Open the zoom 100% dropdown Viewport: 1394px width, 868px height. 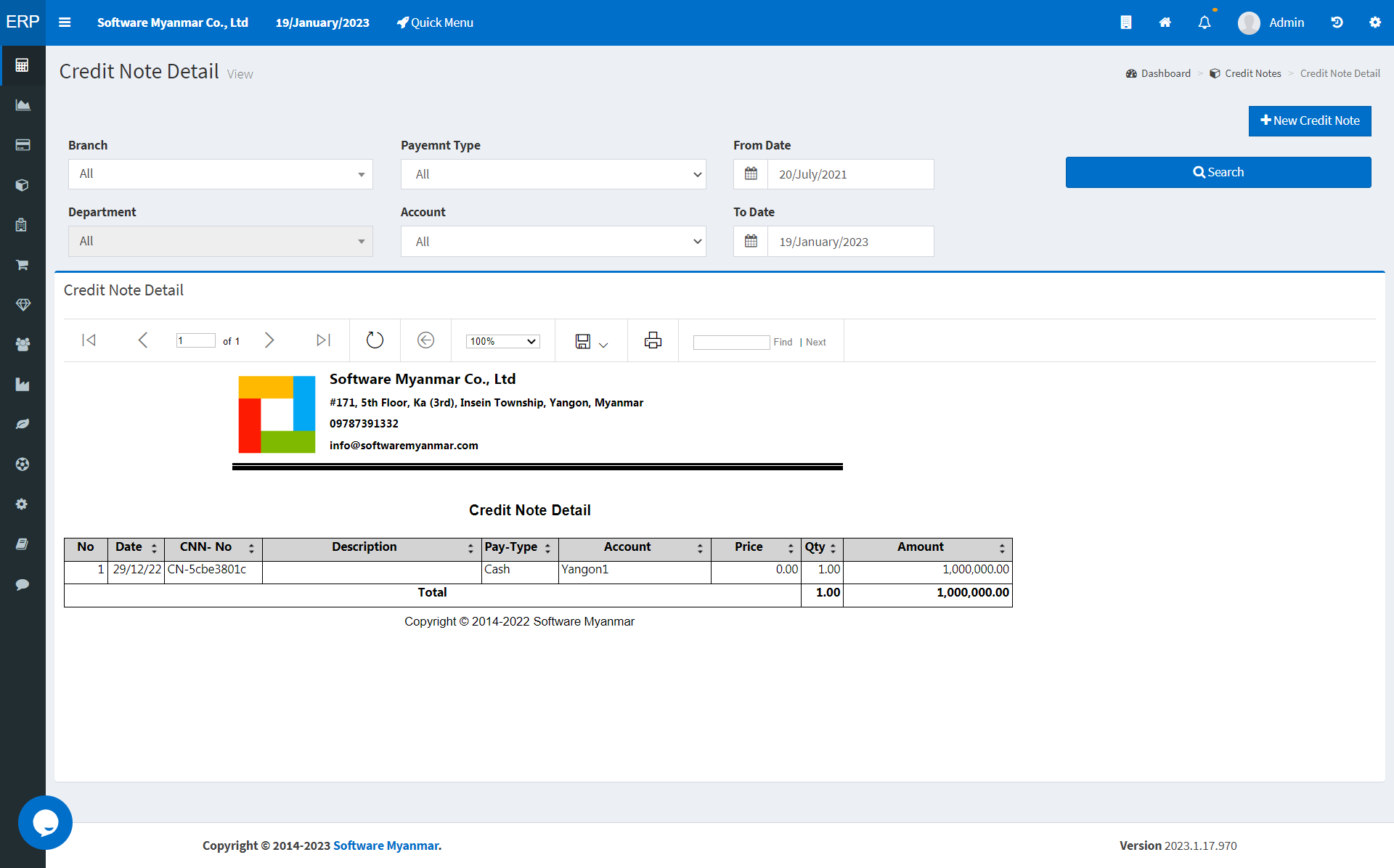pyautogui.click(x=502, y=341)
